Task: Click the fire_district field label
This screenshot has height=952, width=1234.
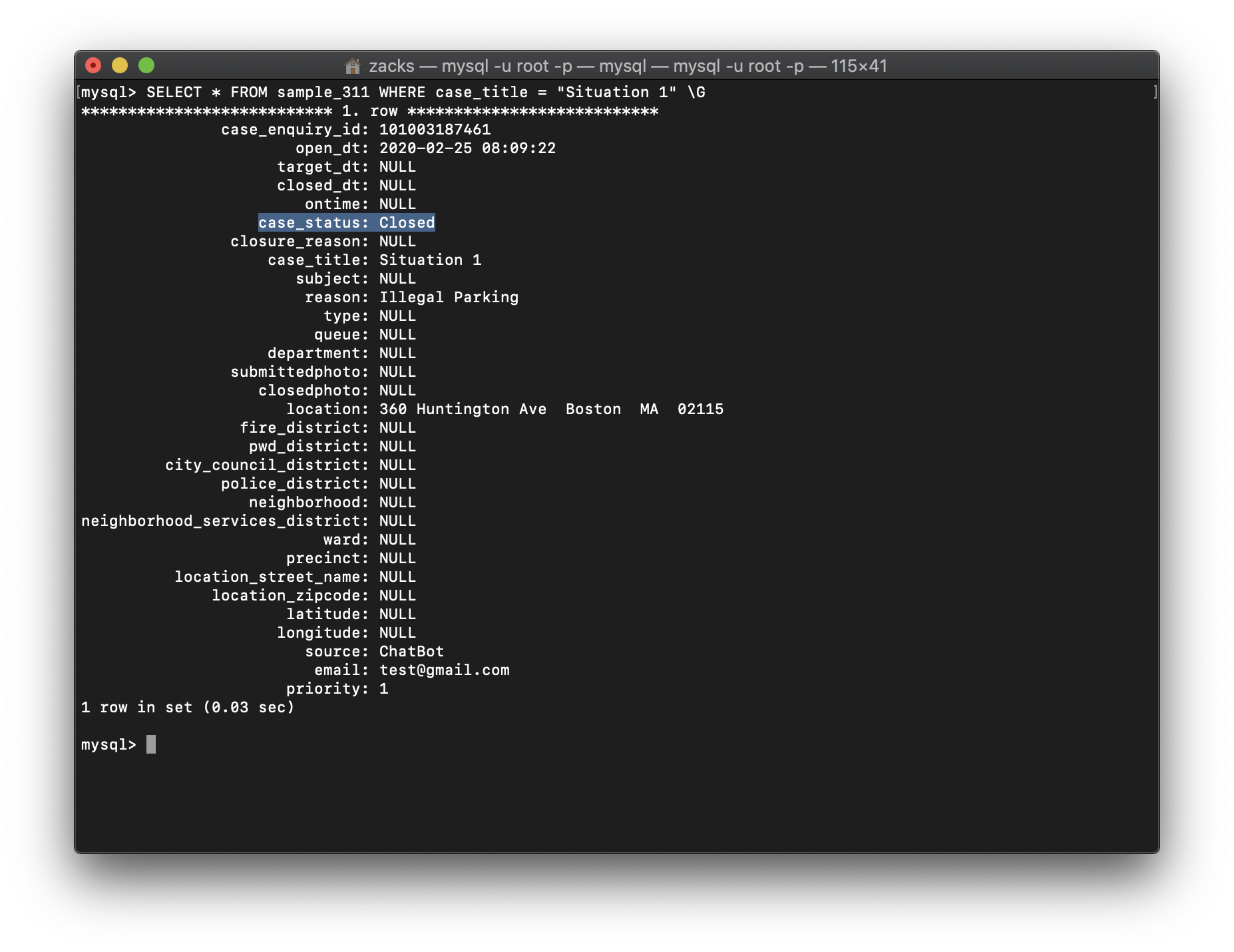Action: tap(304, 428)
